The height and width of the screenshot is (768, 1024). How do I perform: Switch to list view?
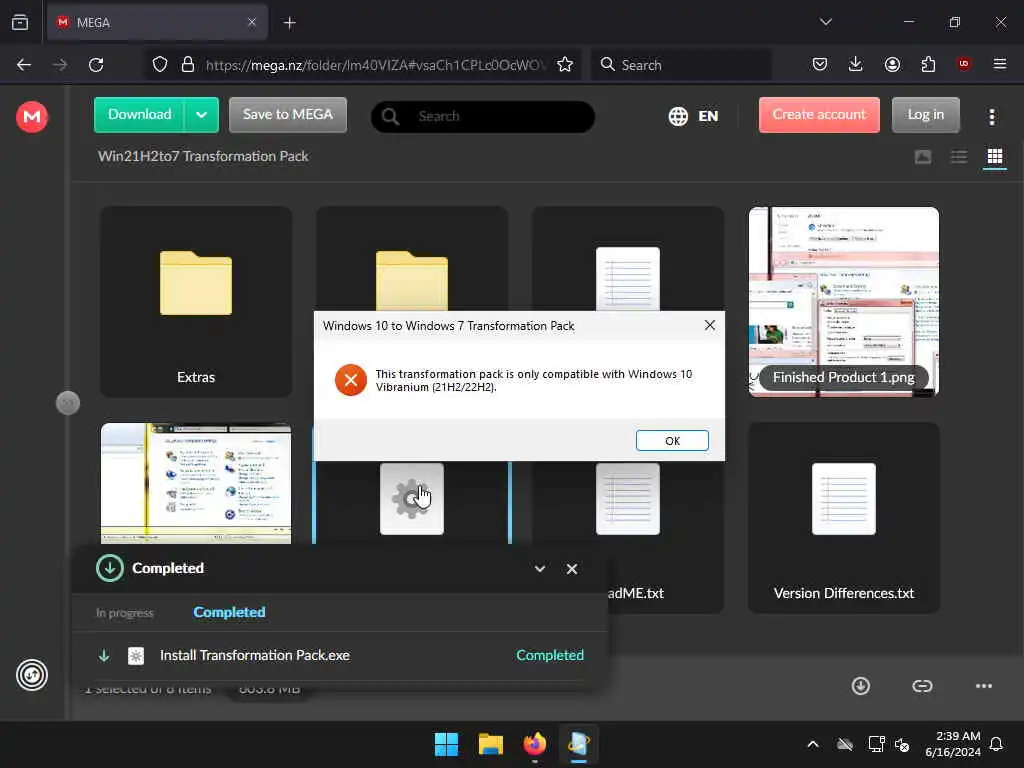959,157
